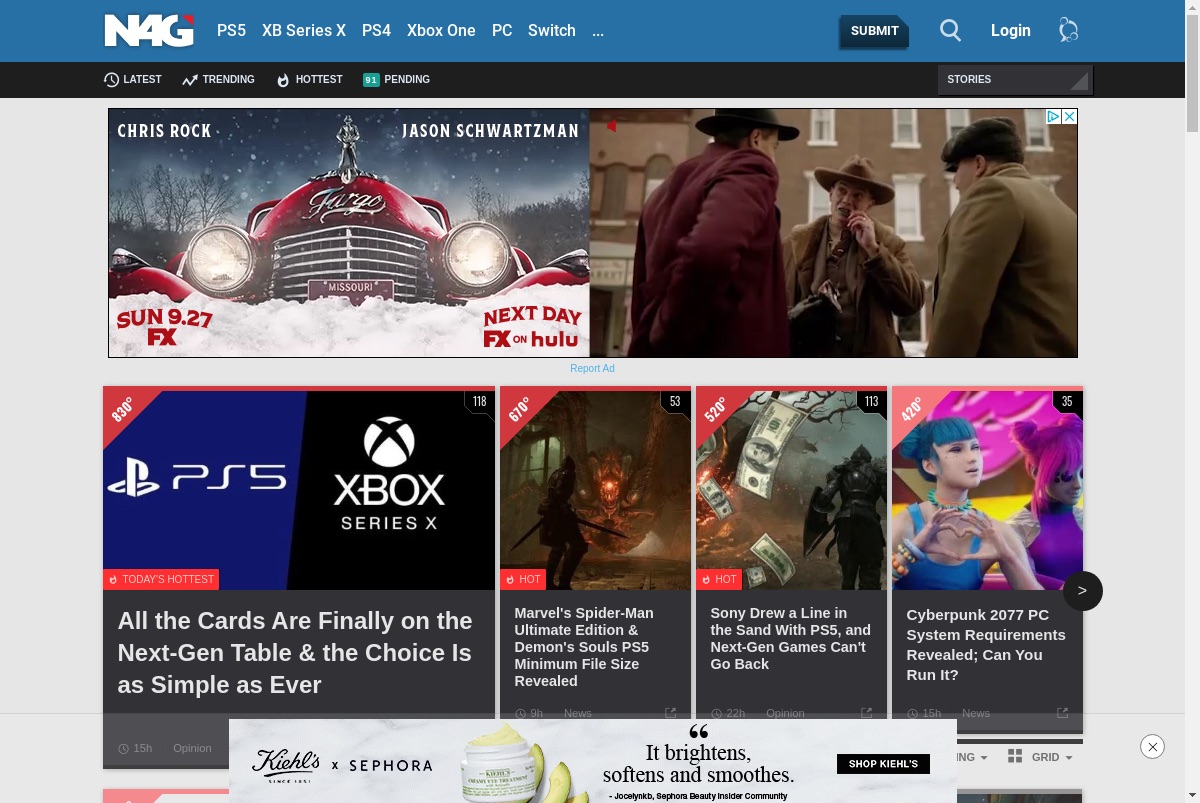Click the 113 comment count badge
Viewport: 1200px width, 803px height.
(871, 401)
